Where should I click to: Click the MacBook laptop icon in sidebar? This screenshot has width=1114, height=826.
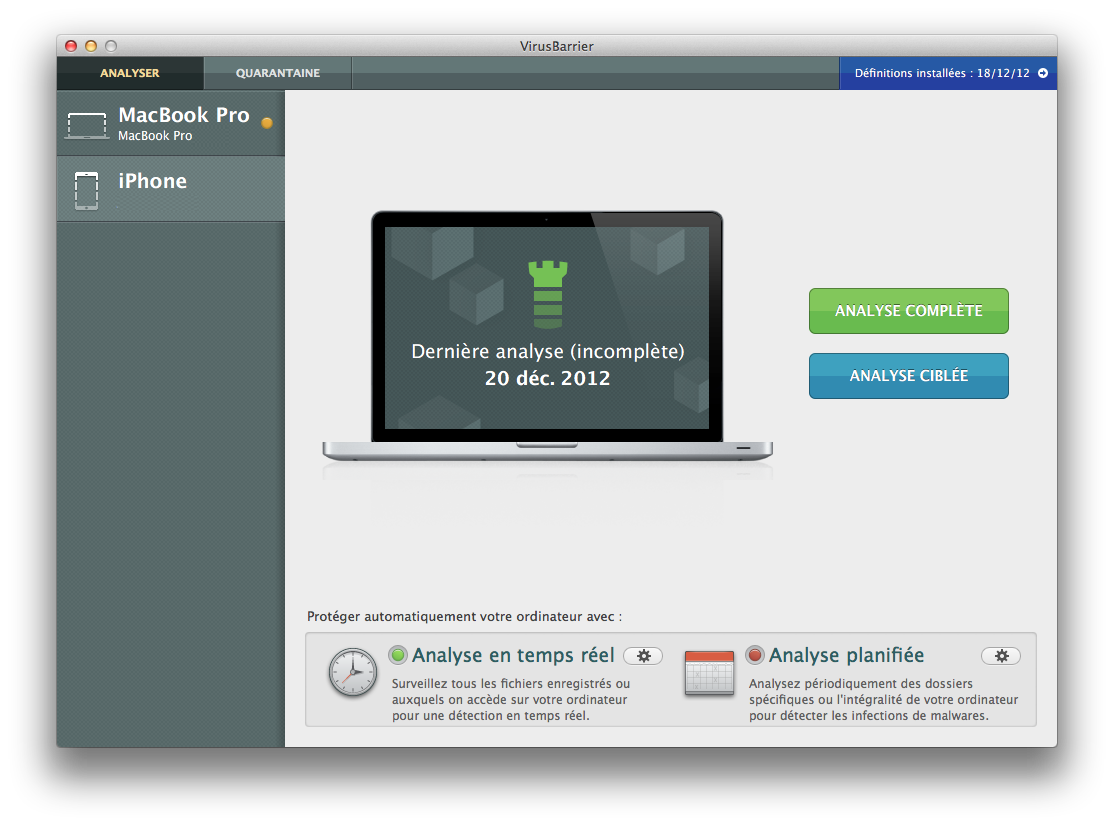click(x=87, y=126)
